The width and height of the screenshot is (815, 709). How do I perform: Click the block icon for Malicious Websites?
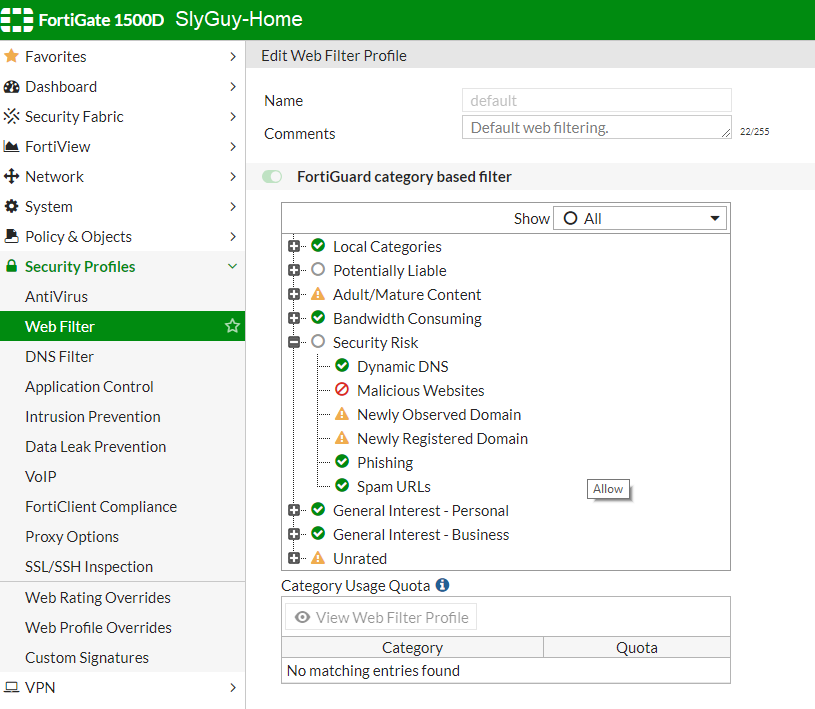[x=342, y=391]
